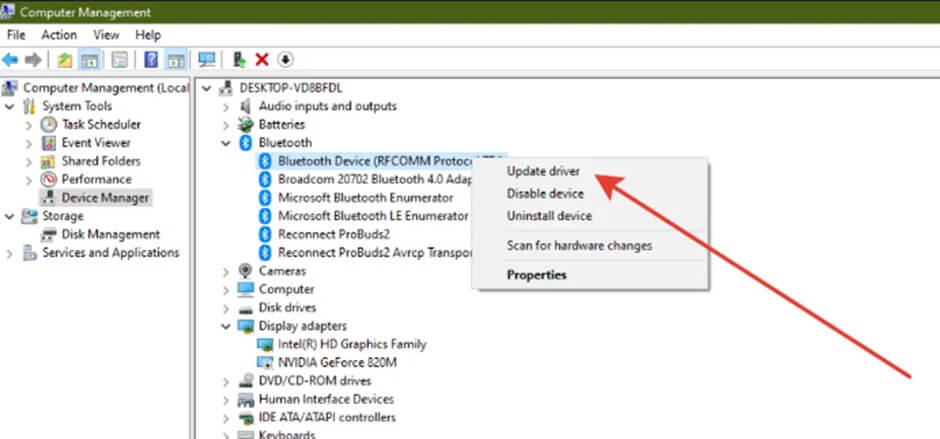This screenshot has height=439, width=940.
Task: Select Microsoft Bluetooth Enumerator device
Action: point(366,197)
